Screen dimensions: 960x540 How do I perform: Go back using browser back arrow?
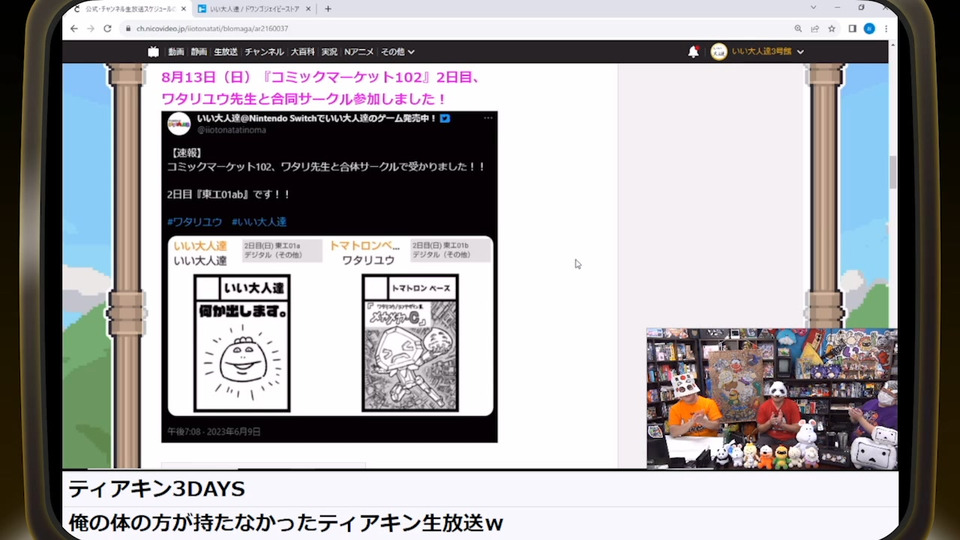74,29
